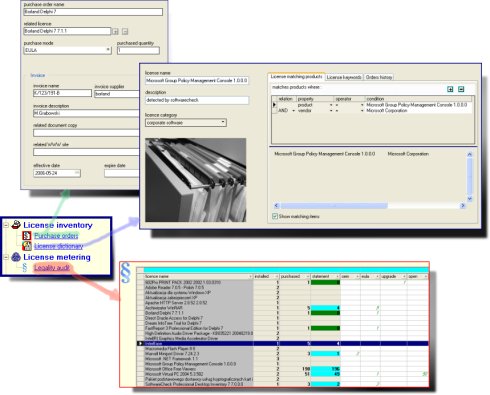
Task: Click the left arrow of the horizontal scrollbar
Action: pyautogui.click(x=276, y=206)
